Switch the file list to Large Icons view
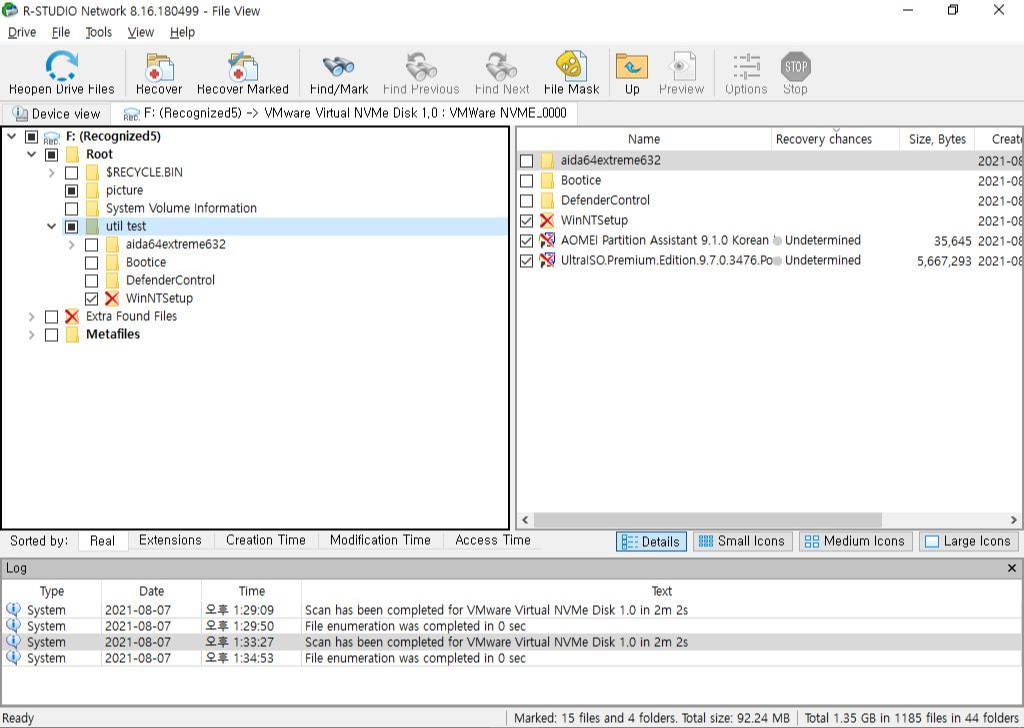This screenshot has height=728, width=1024. 968,541
